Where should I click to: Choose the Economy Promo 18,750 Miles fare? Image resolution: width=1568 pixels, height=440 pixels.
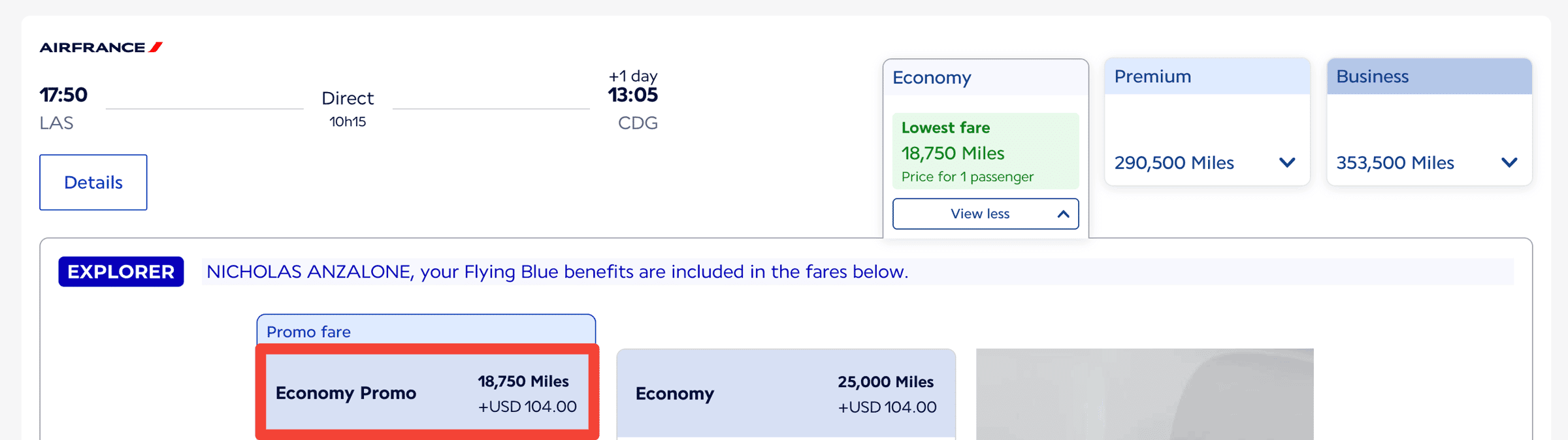pos(427,393)
